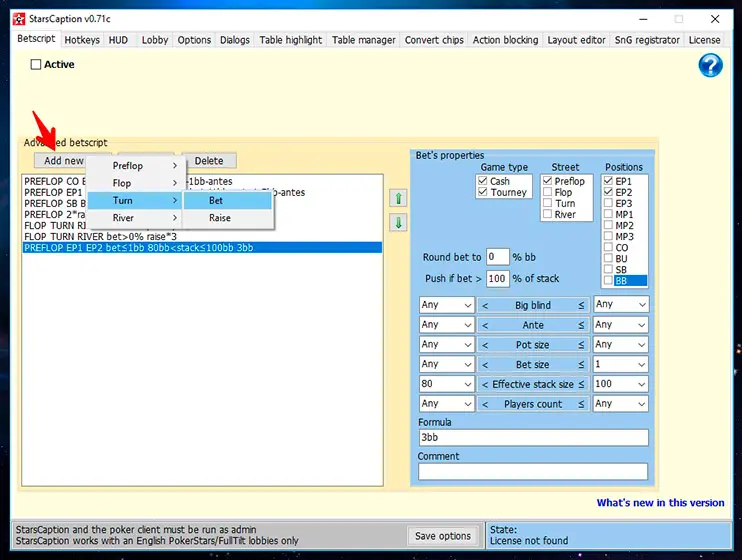Tick the BB position checkbox
The image size is (742, 560).
coord(609,281)
